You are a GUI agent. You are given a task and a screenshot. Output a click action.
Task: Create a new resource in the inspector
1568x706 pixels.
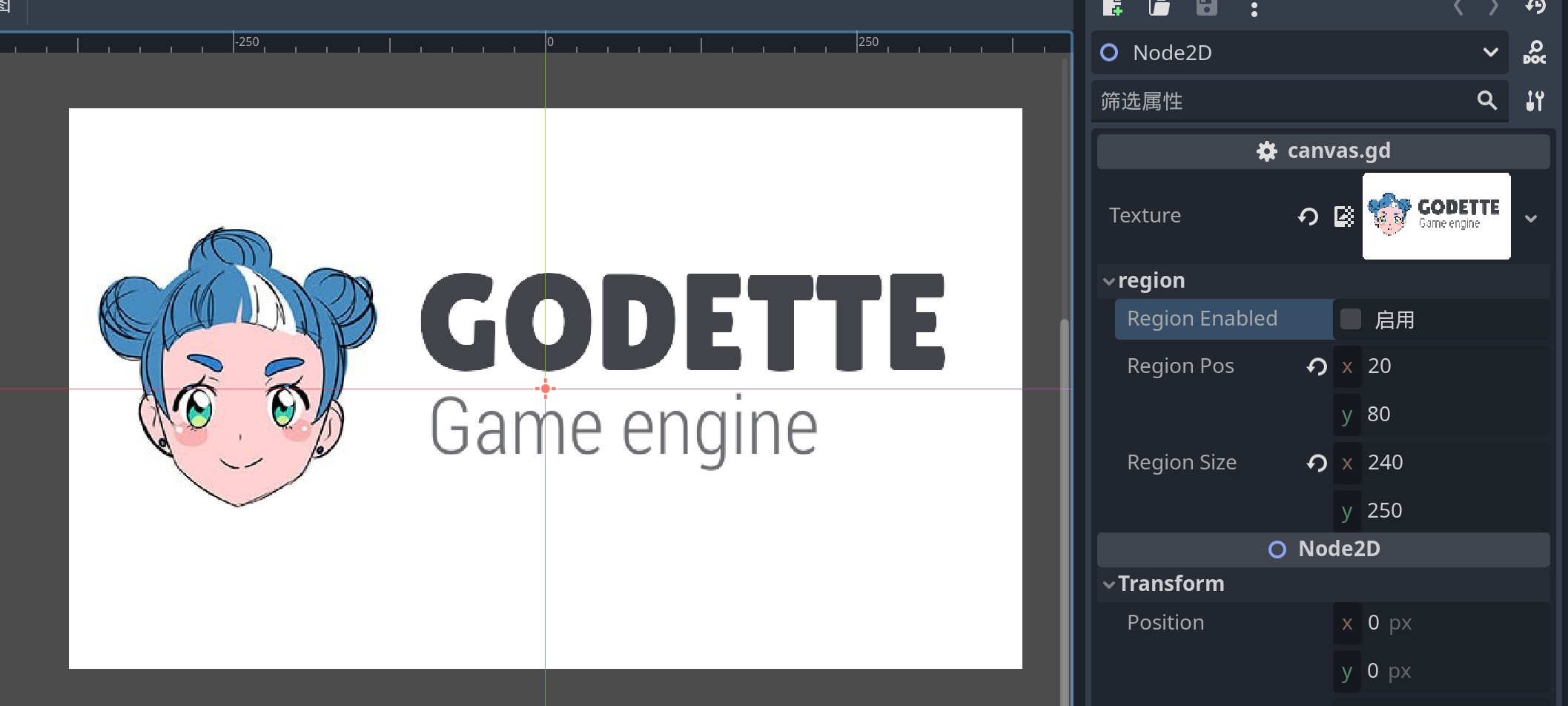click(x=1112, y=8)
